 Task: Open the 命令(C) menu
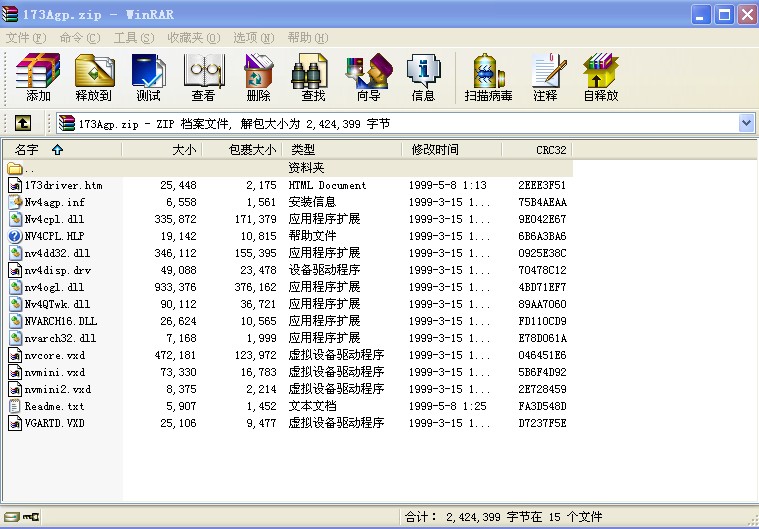tap(80, 38)
